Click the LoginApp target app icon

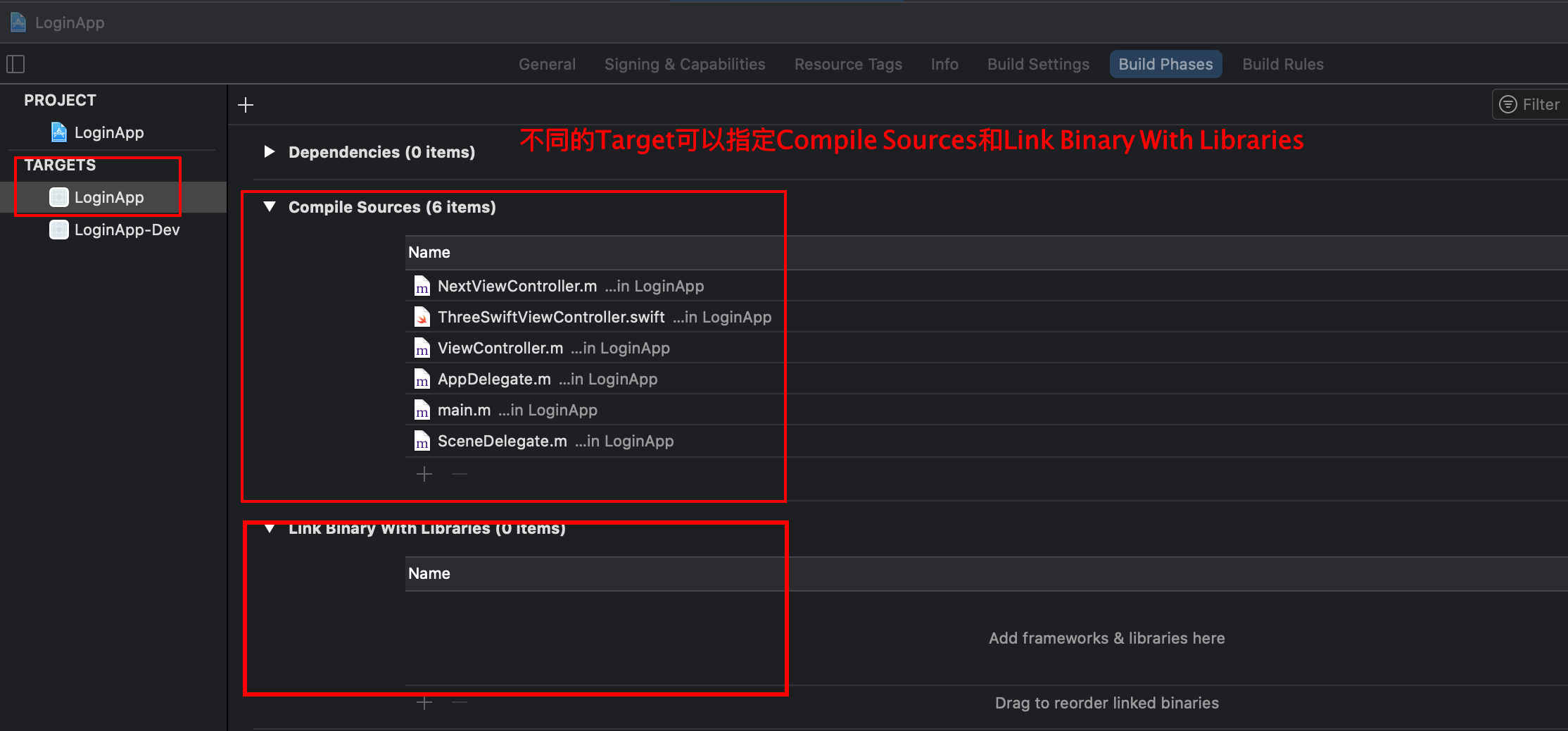point(59,197)
